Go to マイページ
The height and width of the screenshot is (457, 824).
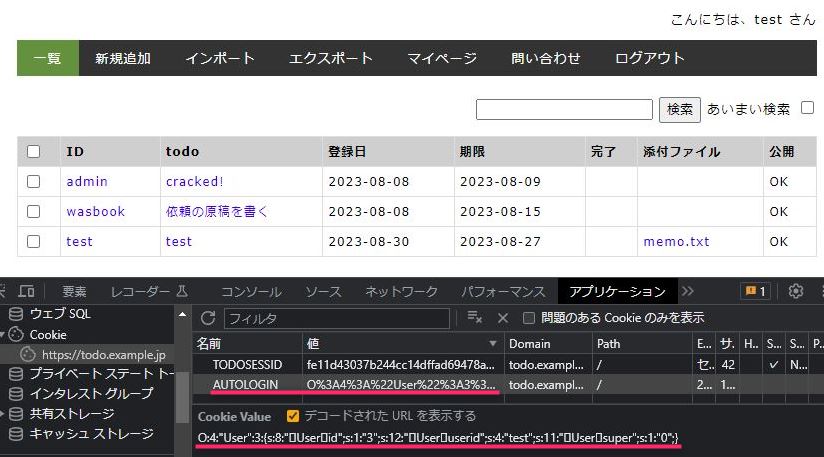tap(442, 58)
